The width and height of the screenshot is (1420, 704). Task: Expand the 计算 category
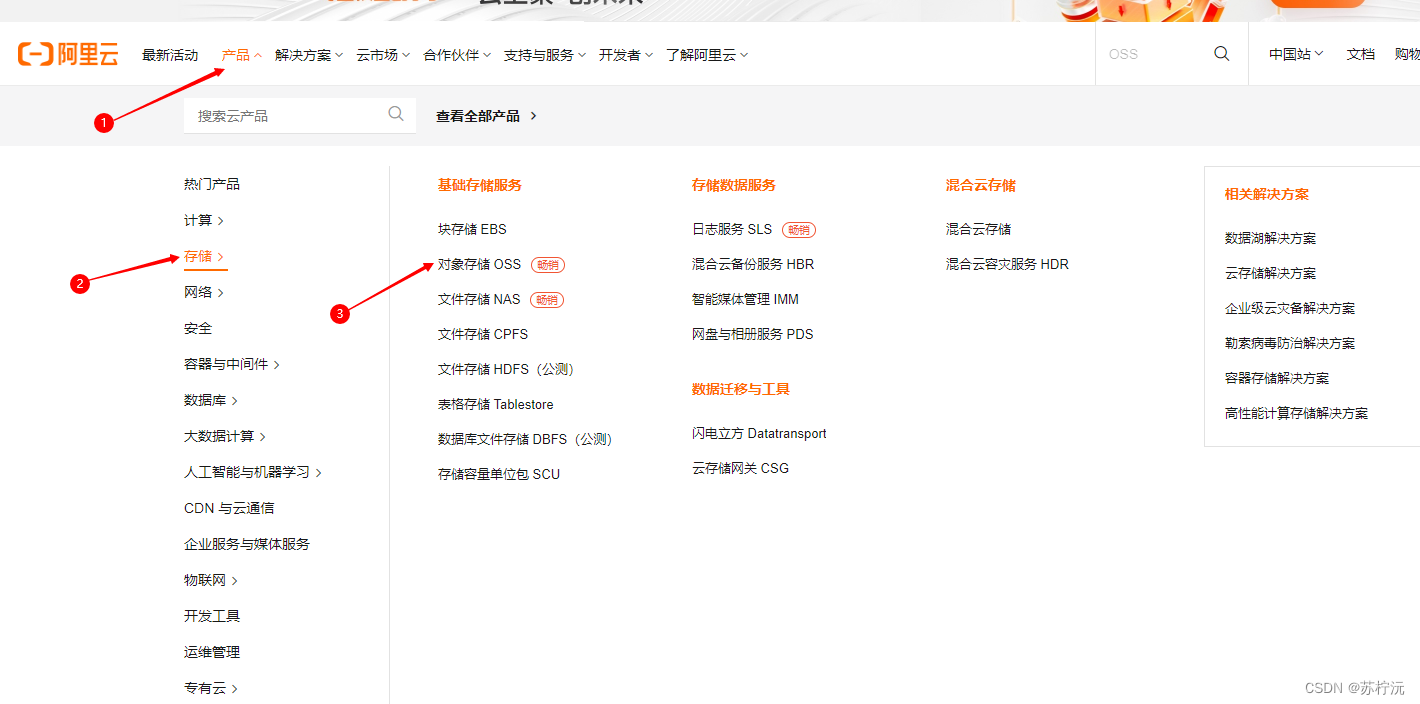(204, 220)
